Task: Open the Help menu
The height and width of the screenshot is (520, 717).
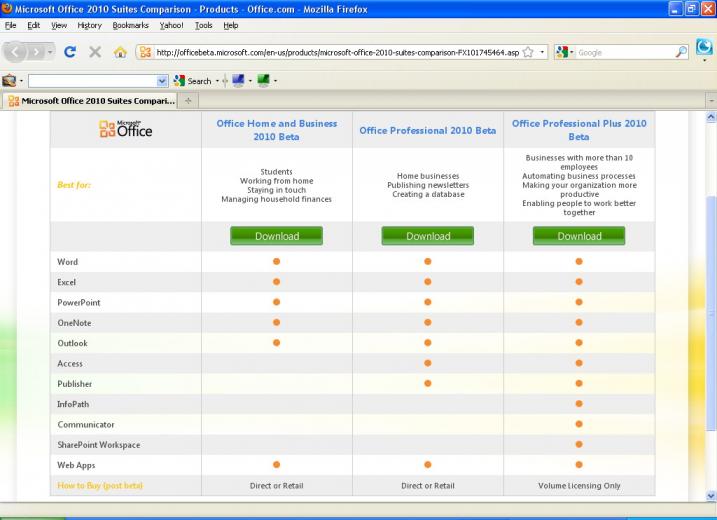Action: (x=230, y=26)
